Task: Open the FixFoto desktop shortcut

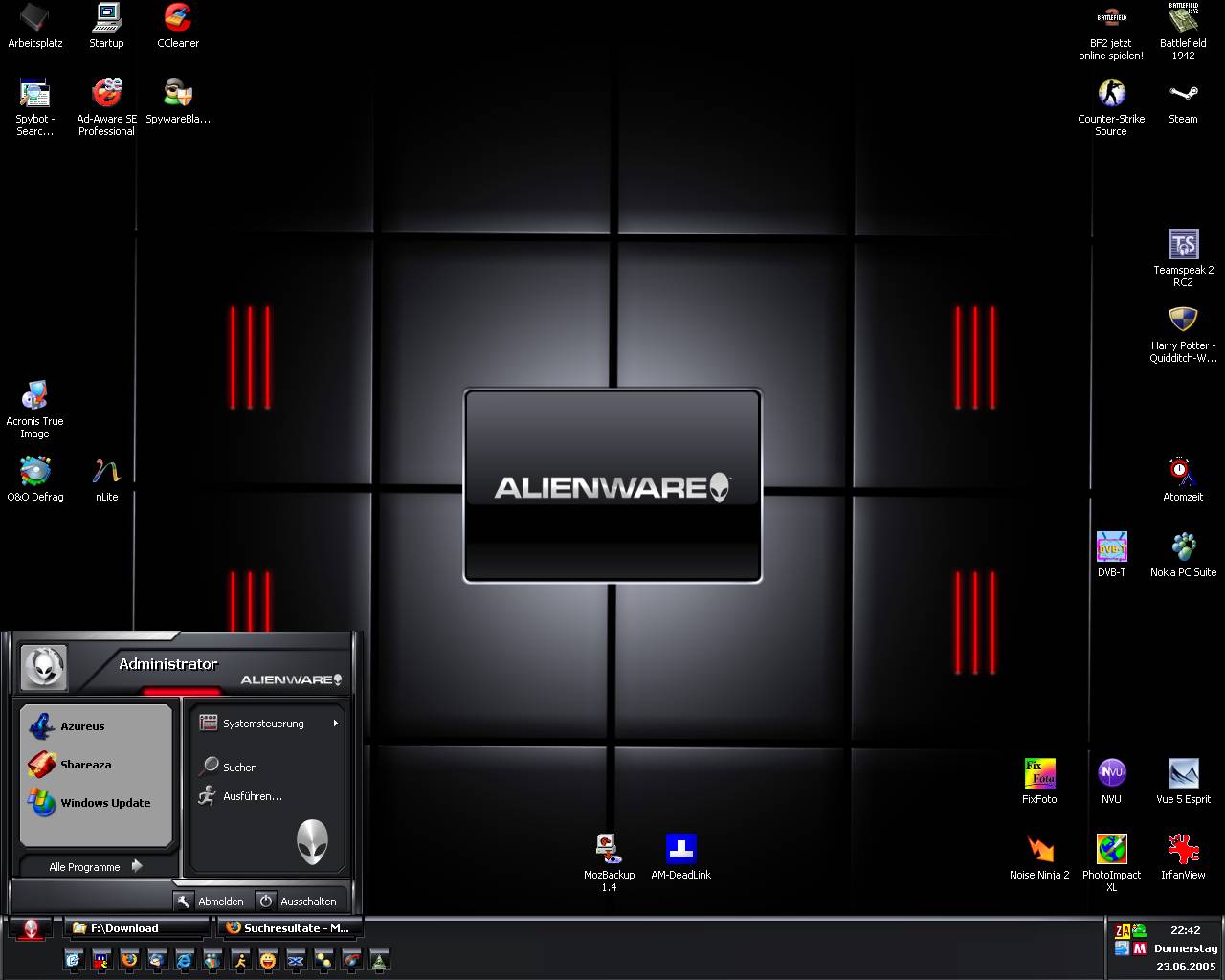Action: click(1039, 782)
